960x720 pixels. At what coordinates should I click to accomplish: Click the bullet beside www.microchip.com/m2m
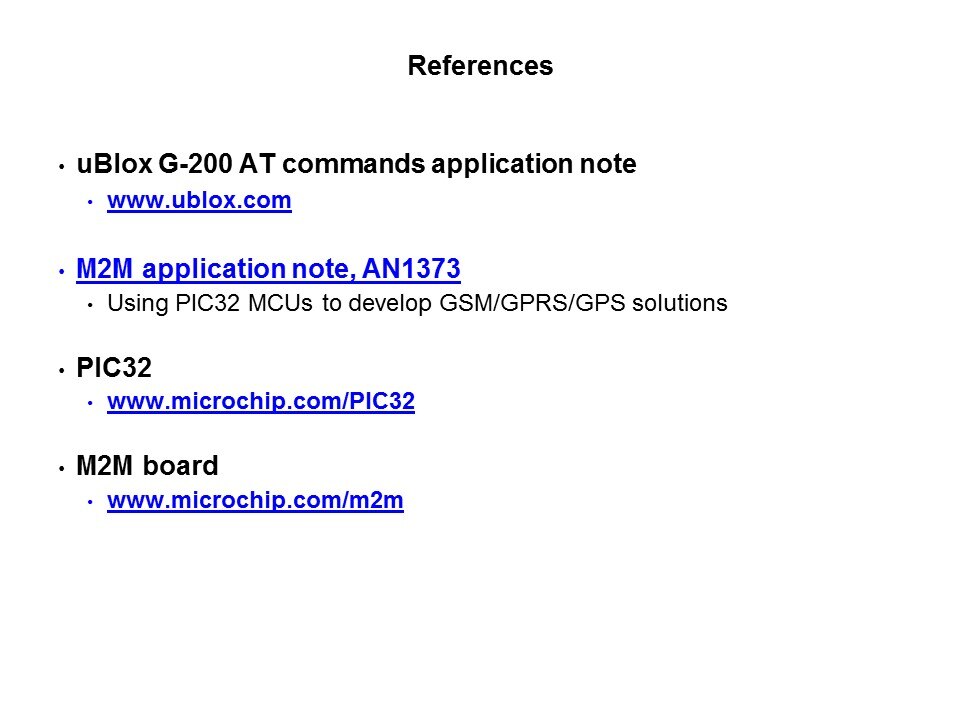point(90,504)
